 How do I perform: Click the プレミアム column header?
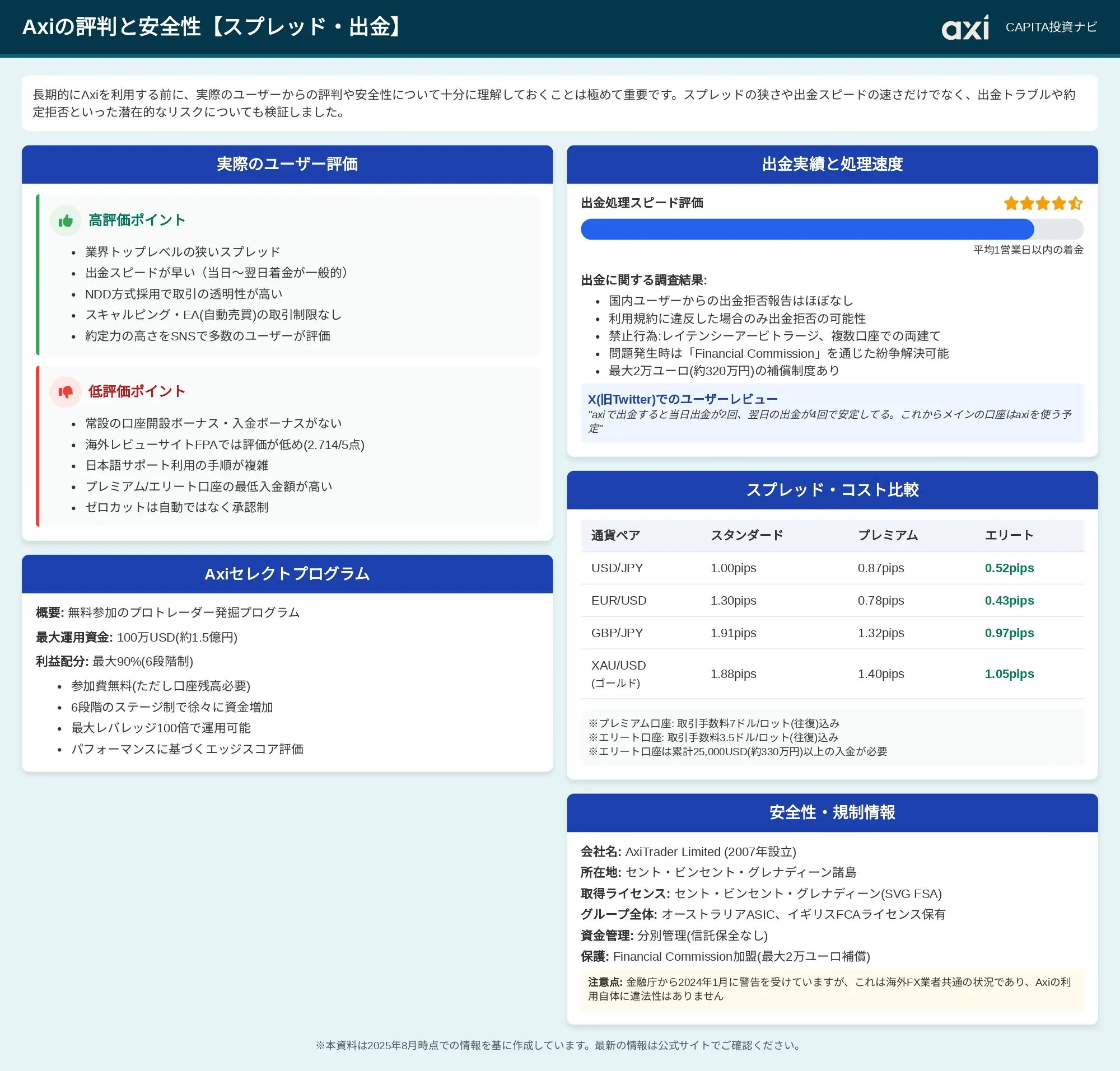(888, 535)
